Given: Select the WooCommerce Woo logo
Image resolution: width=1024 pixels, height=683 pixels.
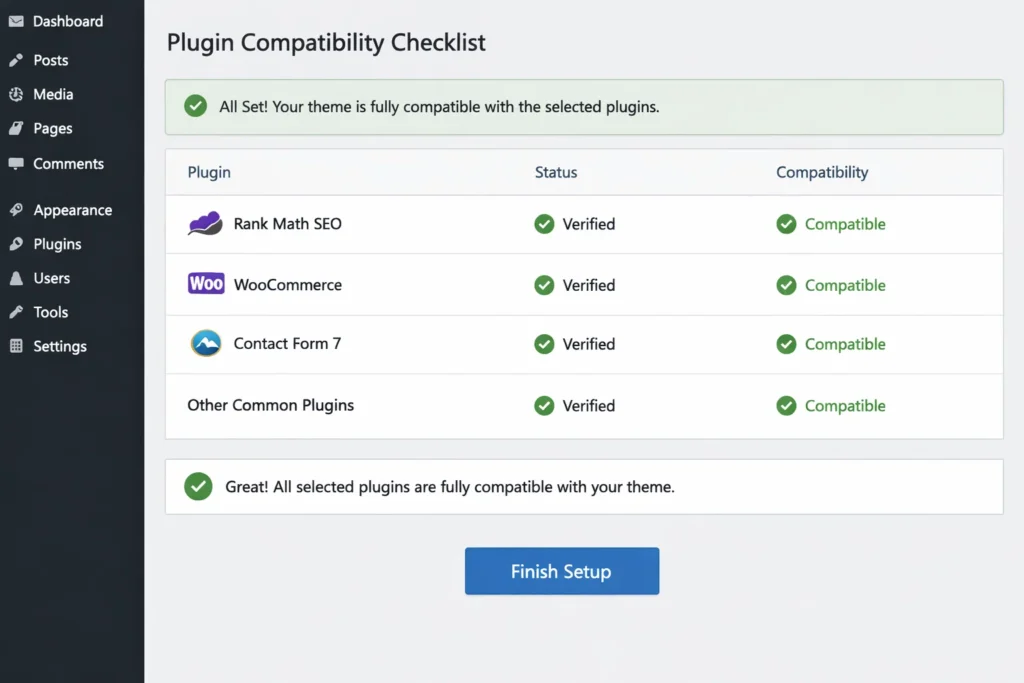Looking at the screenshot, I should point(205,284).
